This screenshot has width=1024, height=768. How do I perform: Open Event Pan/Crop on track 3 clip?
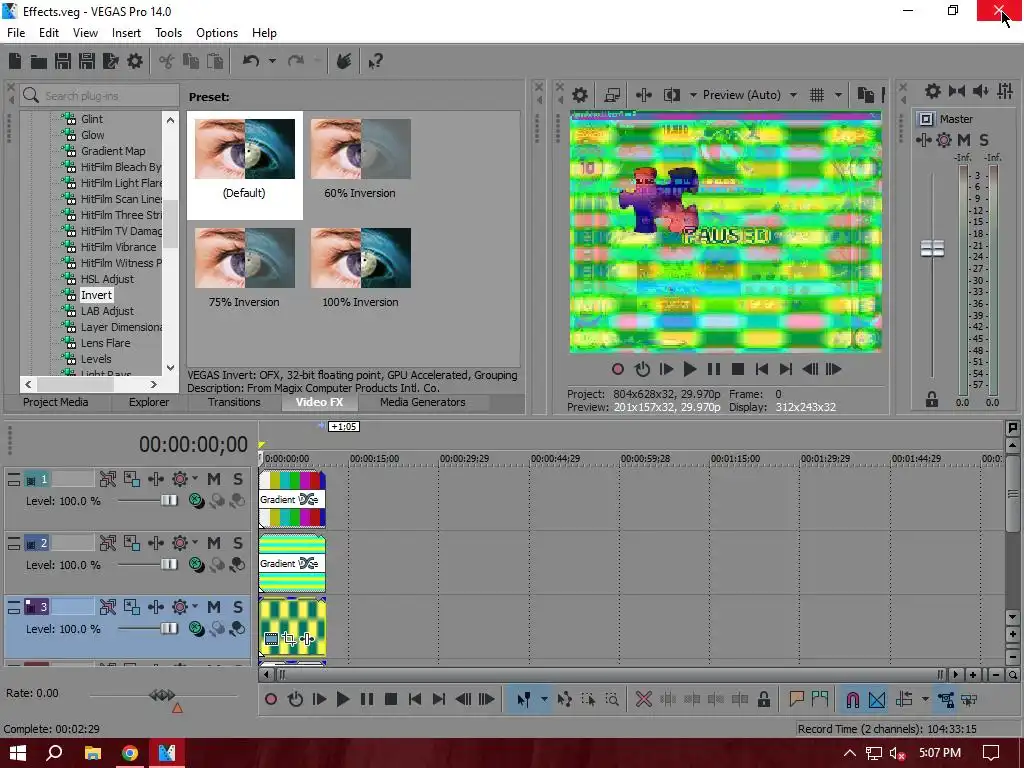289,639
